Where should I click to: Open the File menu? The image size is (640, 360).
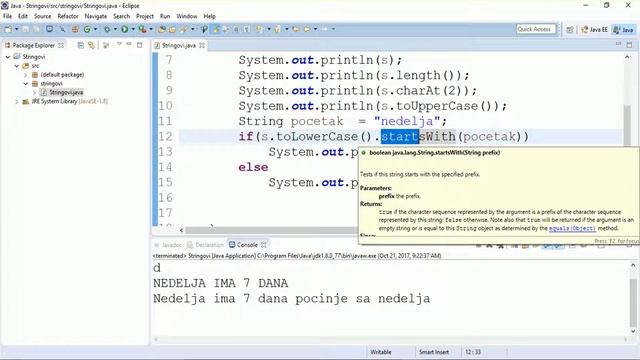(7, 16)
